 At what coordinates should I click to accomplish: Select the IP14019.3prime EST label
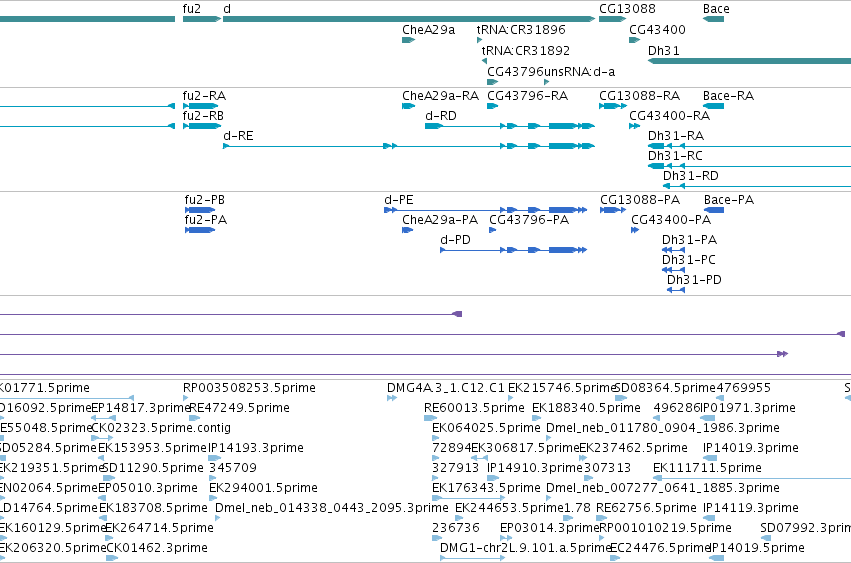coord(751,448)
